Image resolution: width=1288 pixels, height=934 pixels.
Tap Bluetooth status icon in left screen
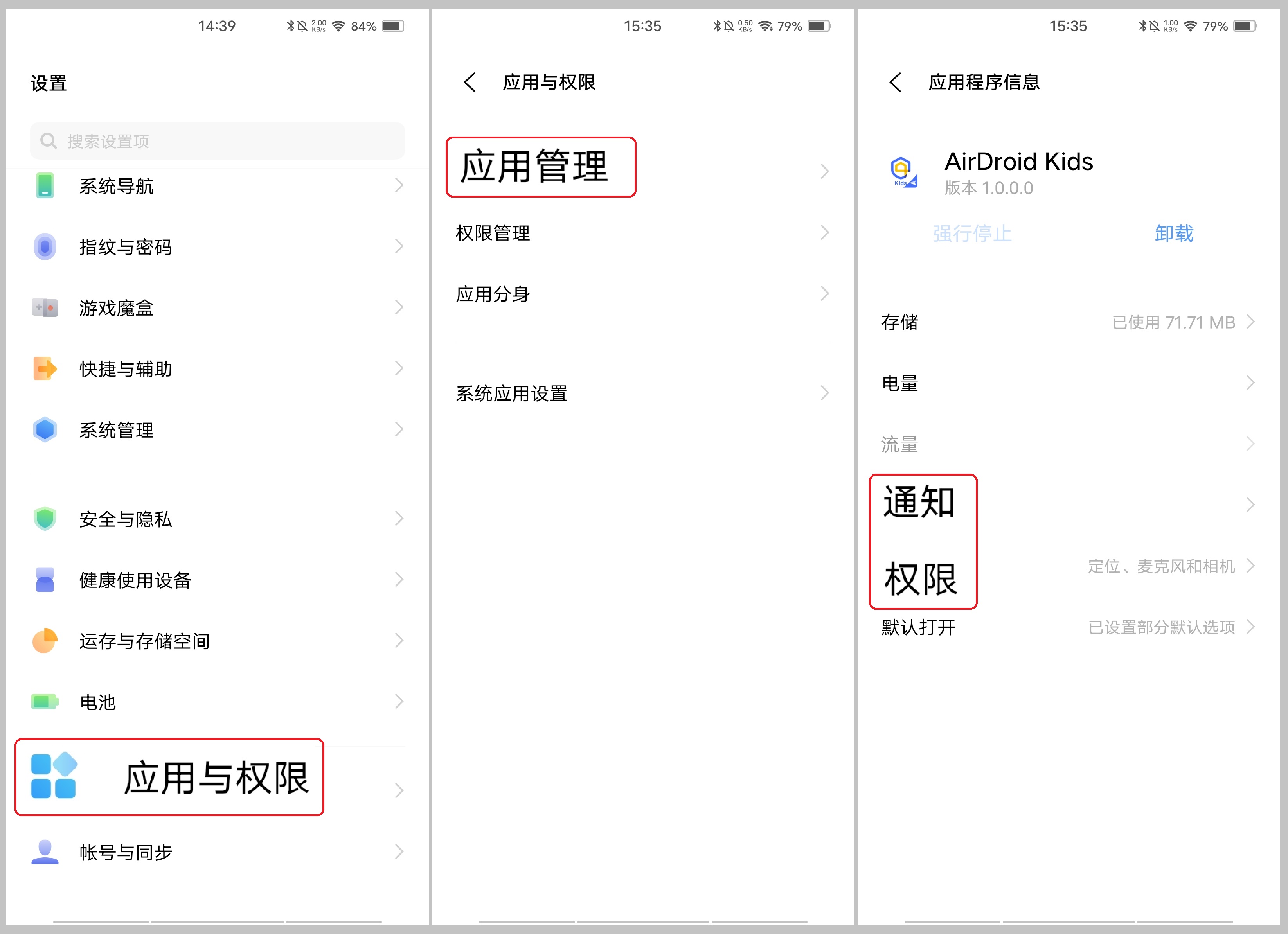290,26
